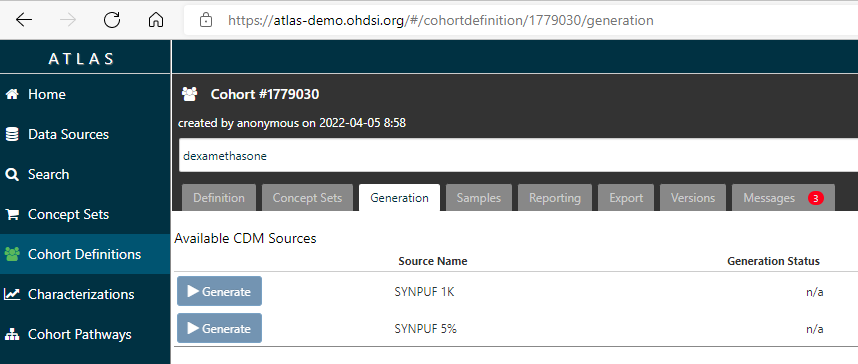Click the dexamethasone cohort name field
Screen dimensions: 858x364
click(x=518, y=155)
